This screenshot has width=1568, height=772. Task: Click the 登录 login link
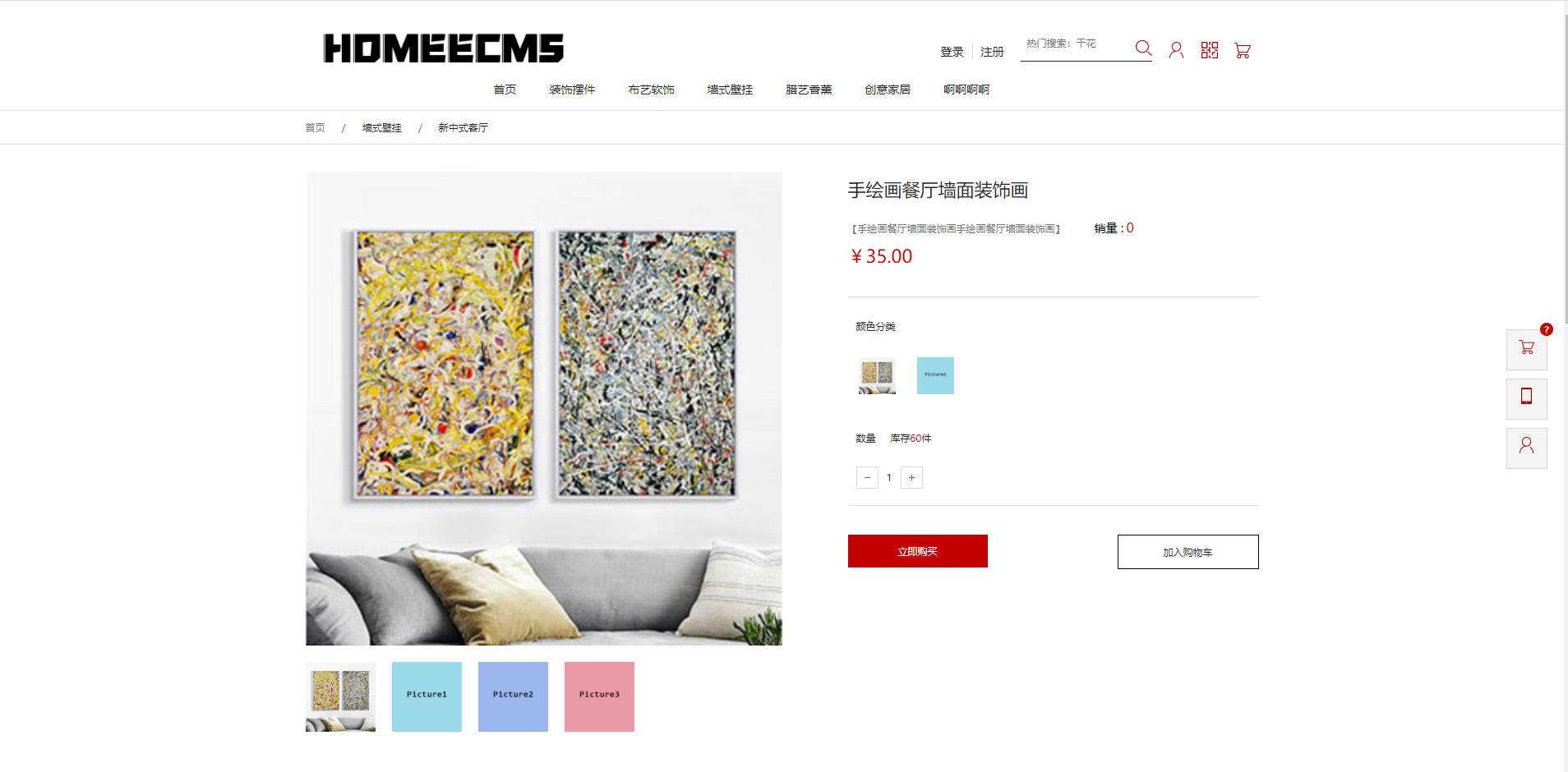click(x=952, y=52)
